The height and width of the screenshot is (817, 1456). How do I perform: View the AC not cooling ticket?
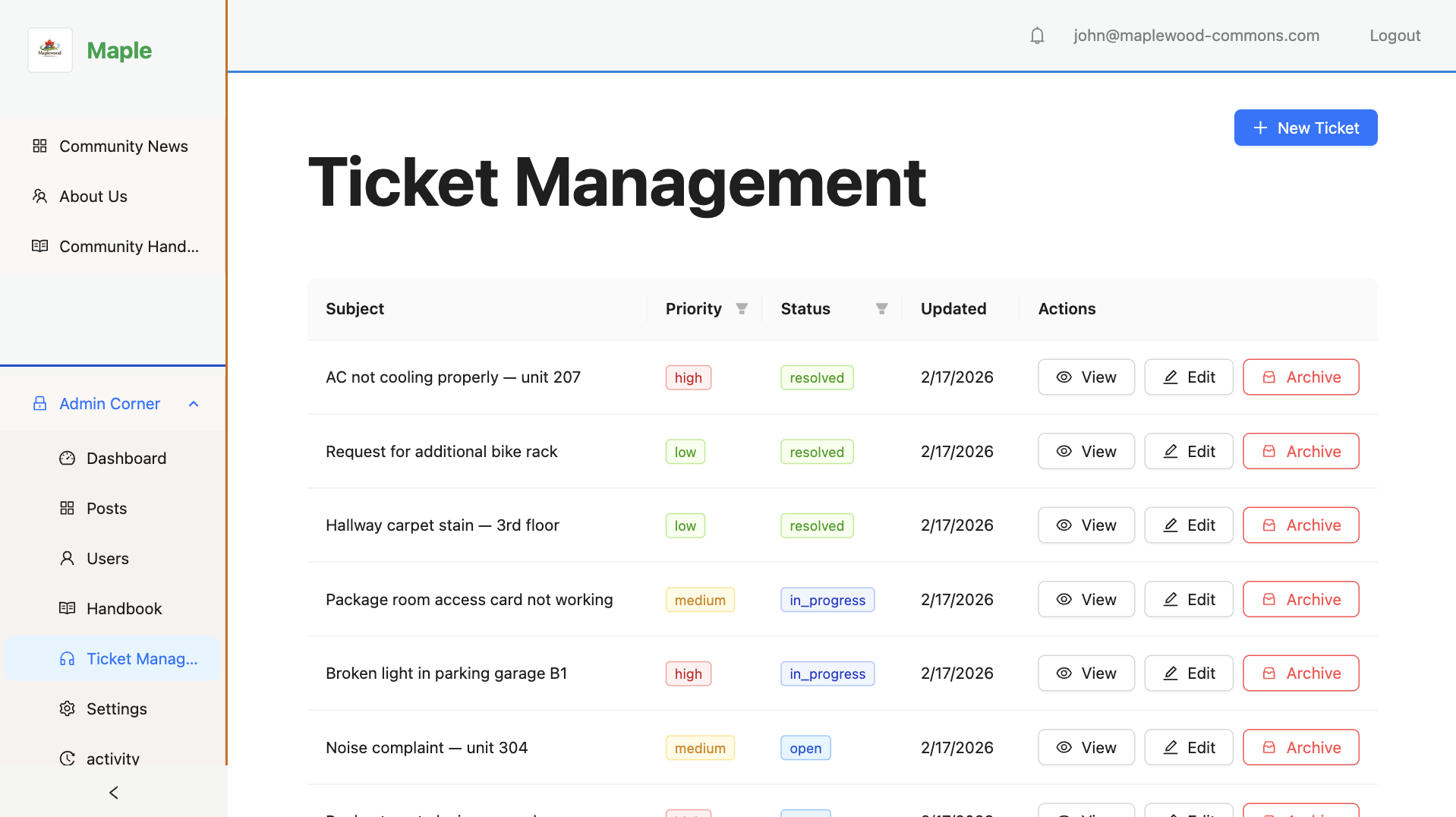[1086, 377]
